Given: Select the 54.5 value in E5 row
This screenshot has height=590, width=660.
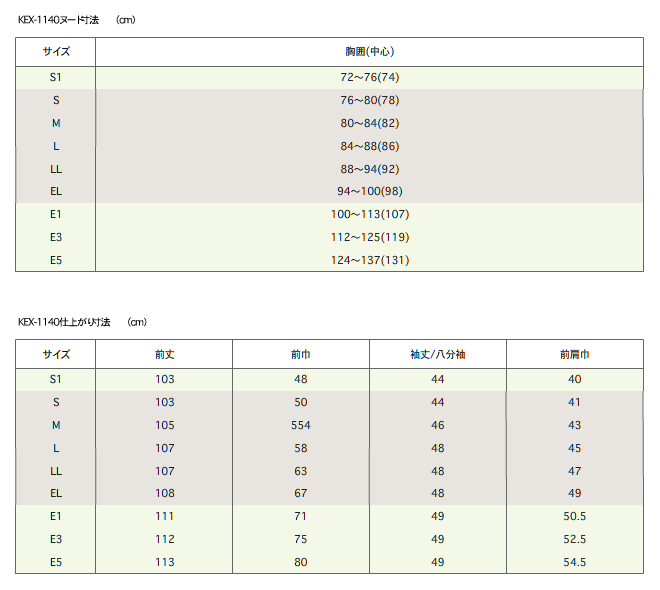Looking at the screenshot, I should [x=575, y=562].
